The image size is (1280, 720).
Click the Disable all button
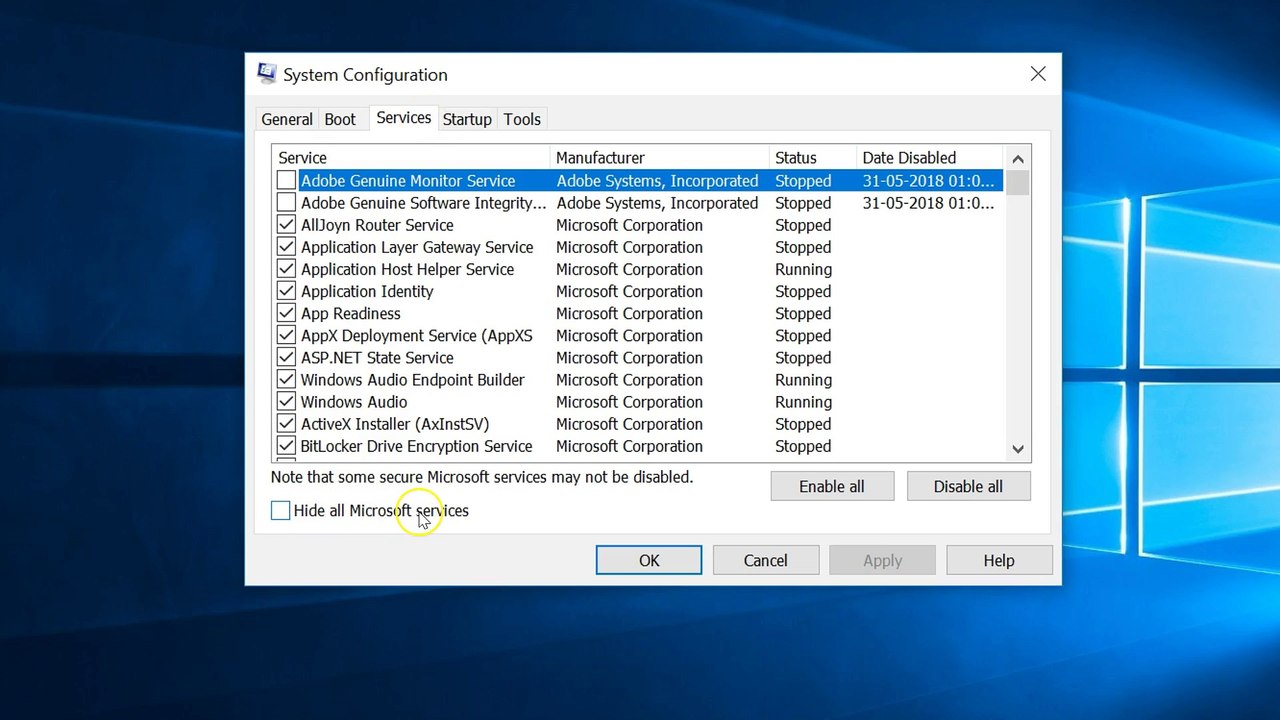(x=968, y=486)
